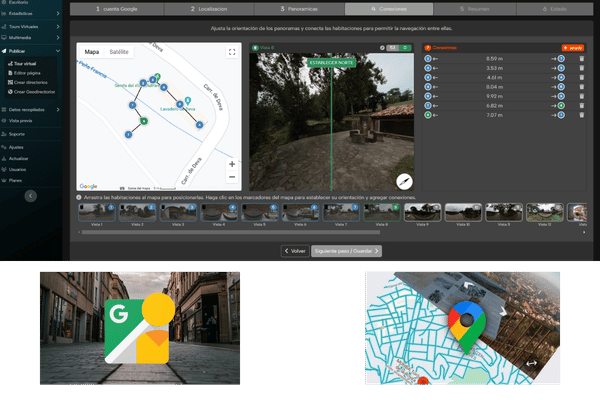Select step 4 Conexiones tab

coord(389,9)
